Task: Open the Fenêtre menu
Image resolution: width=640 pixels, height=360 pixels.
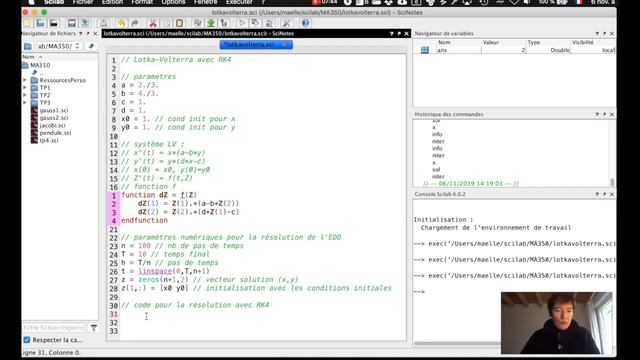Action: click(205, 2)
